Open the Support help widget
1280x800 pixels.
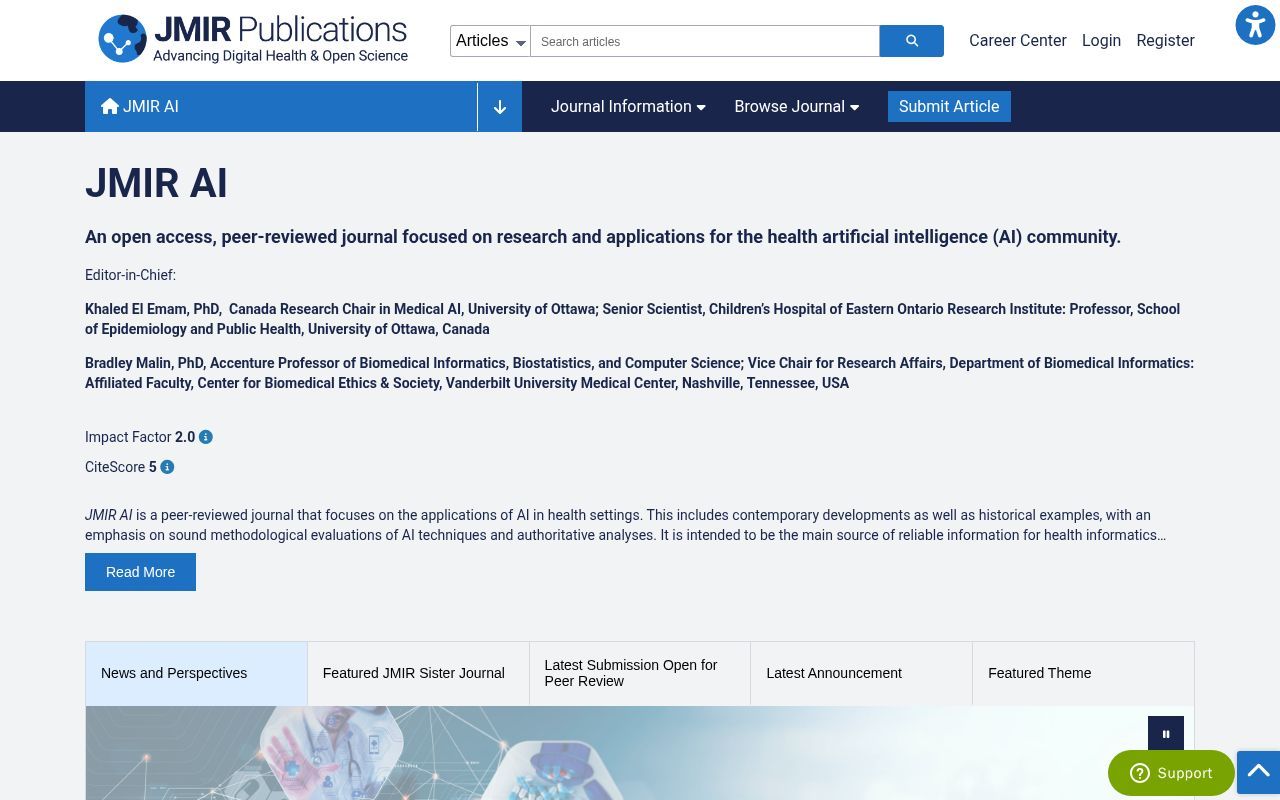pyautogui.click(x=1171, y=773)
